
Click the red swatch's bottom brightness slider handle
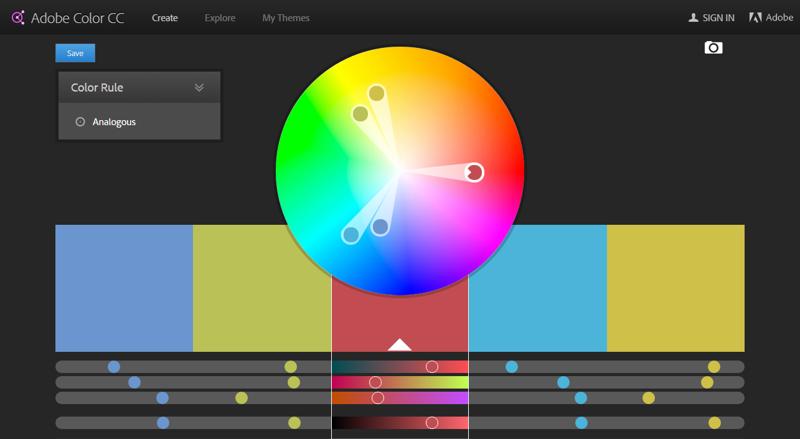pyautogui.click(x=432, y=423)
